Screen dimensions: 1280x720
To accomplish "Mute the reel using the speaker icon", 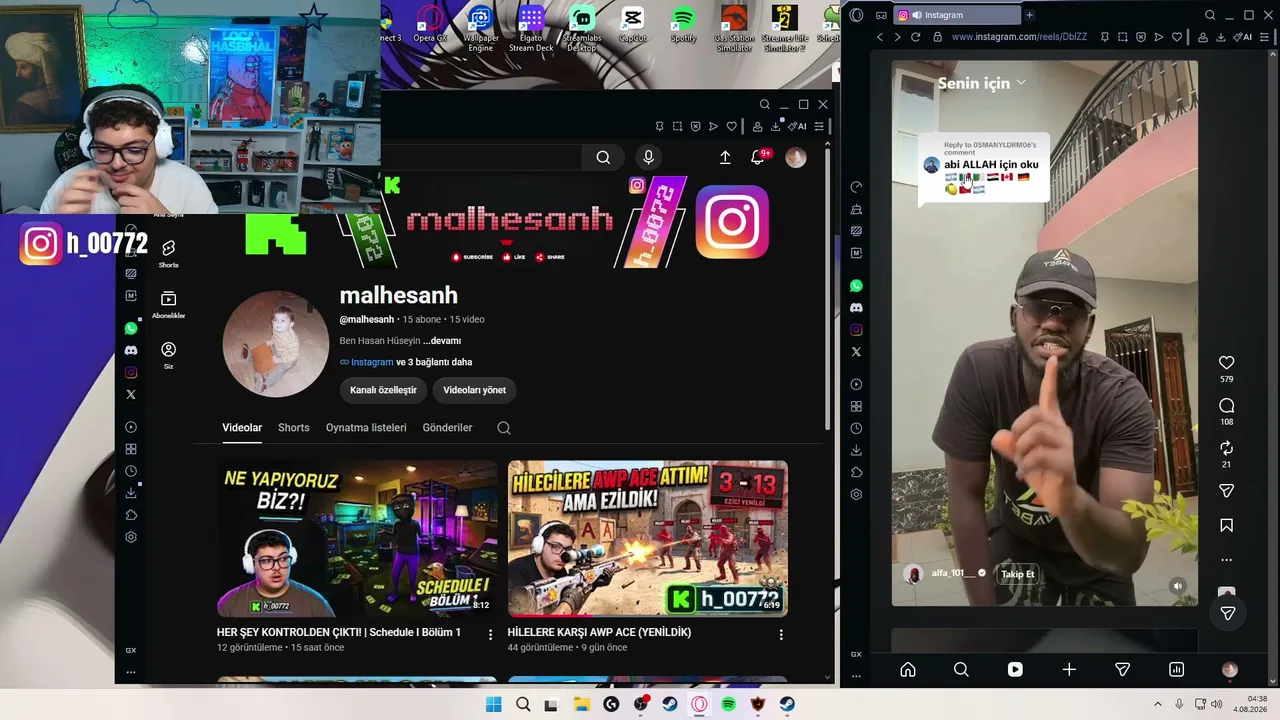I will [1177, 586].
